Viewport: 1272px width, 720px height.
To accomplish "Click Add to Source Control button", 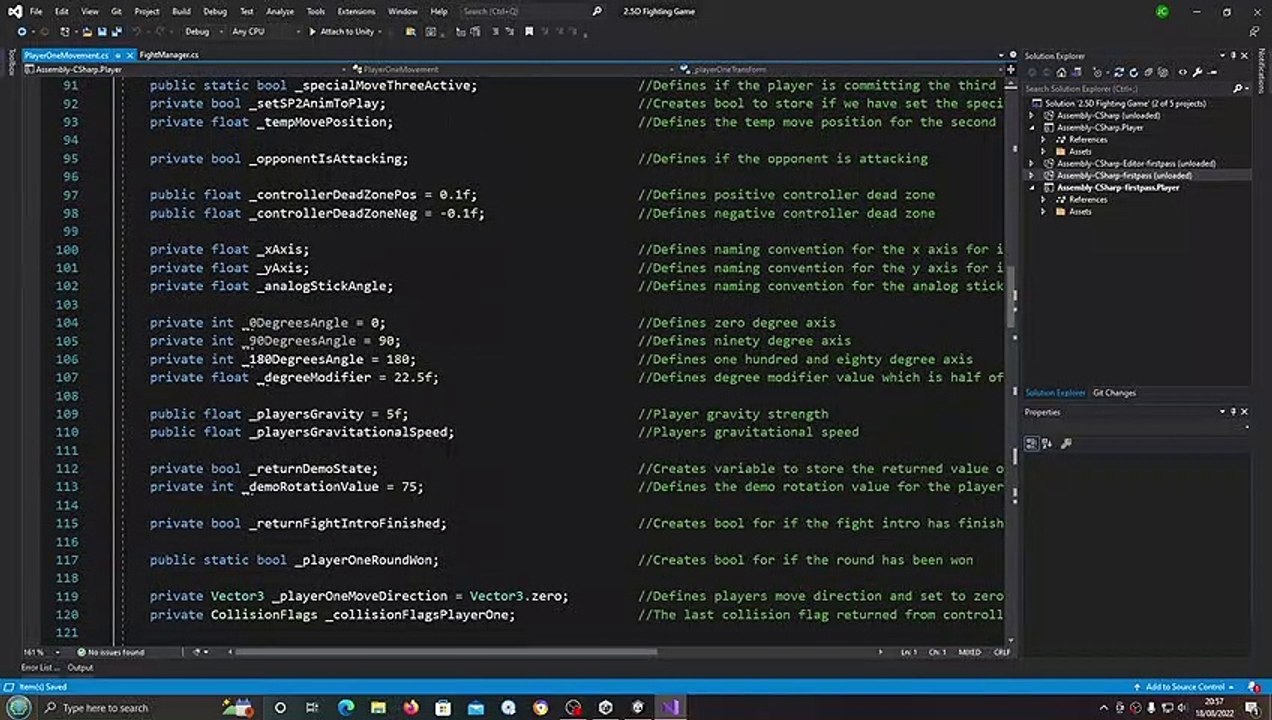I will point(1184,687).
